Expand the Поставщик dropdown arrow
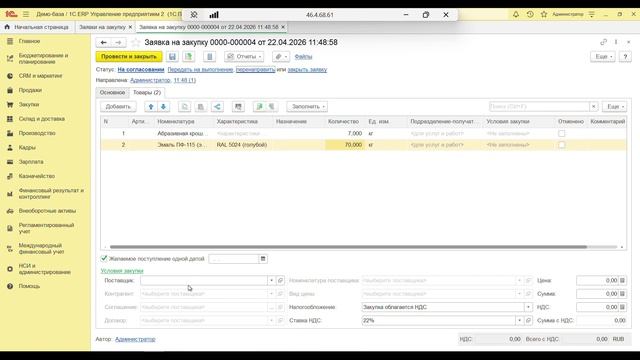The width and height of the screenshot is (640, 360). point(271,280)
